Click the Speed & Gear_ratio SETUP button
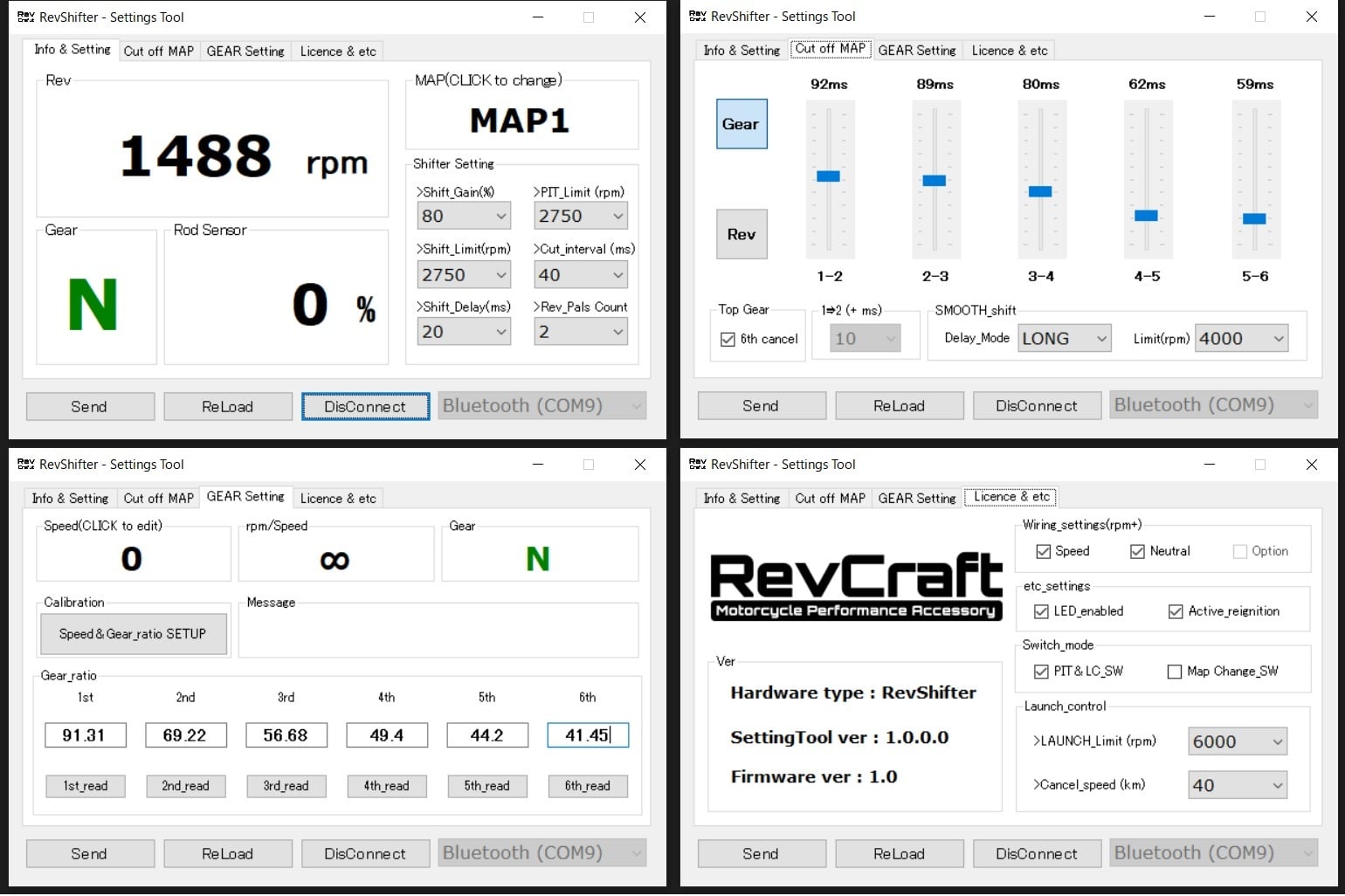 pos(133,634)
